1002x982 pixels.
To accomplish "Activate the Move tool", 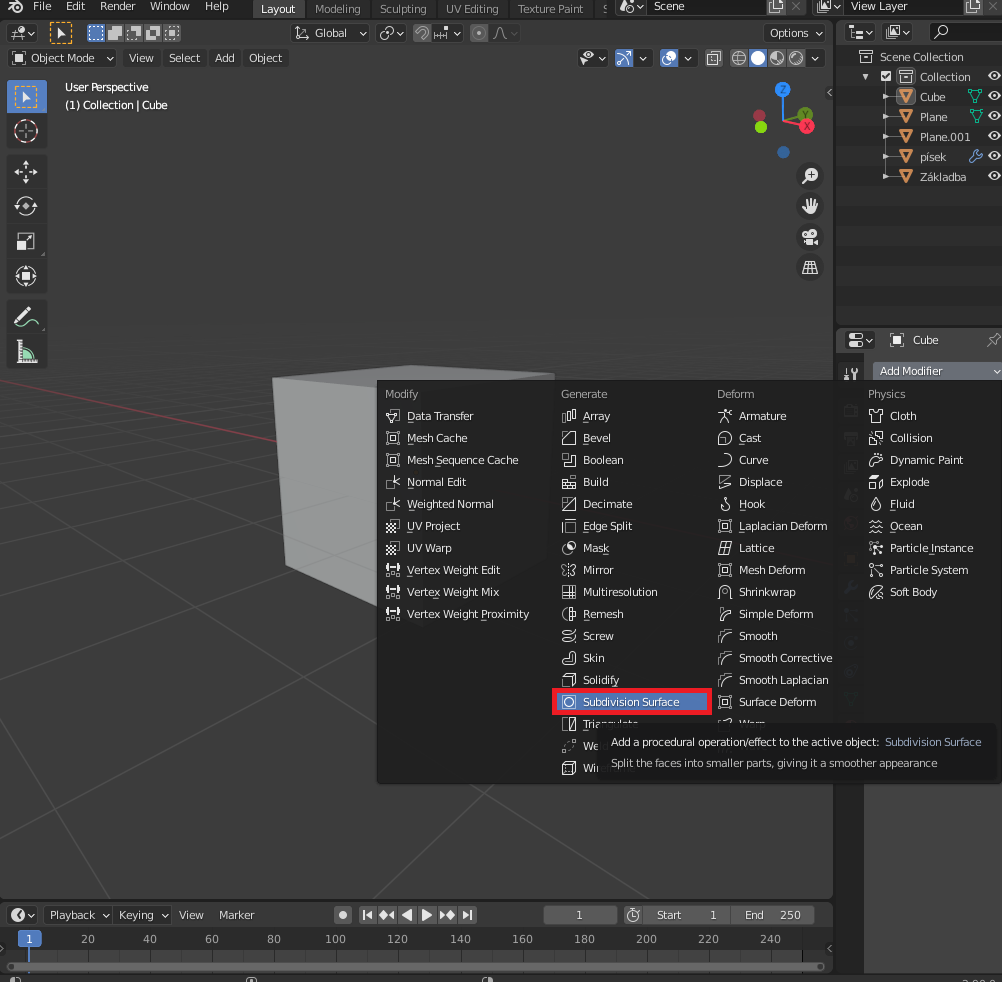I will coord(26,172).
